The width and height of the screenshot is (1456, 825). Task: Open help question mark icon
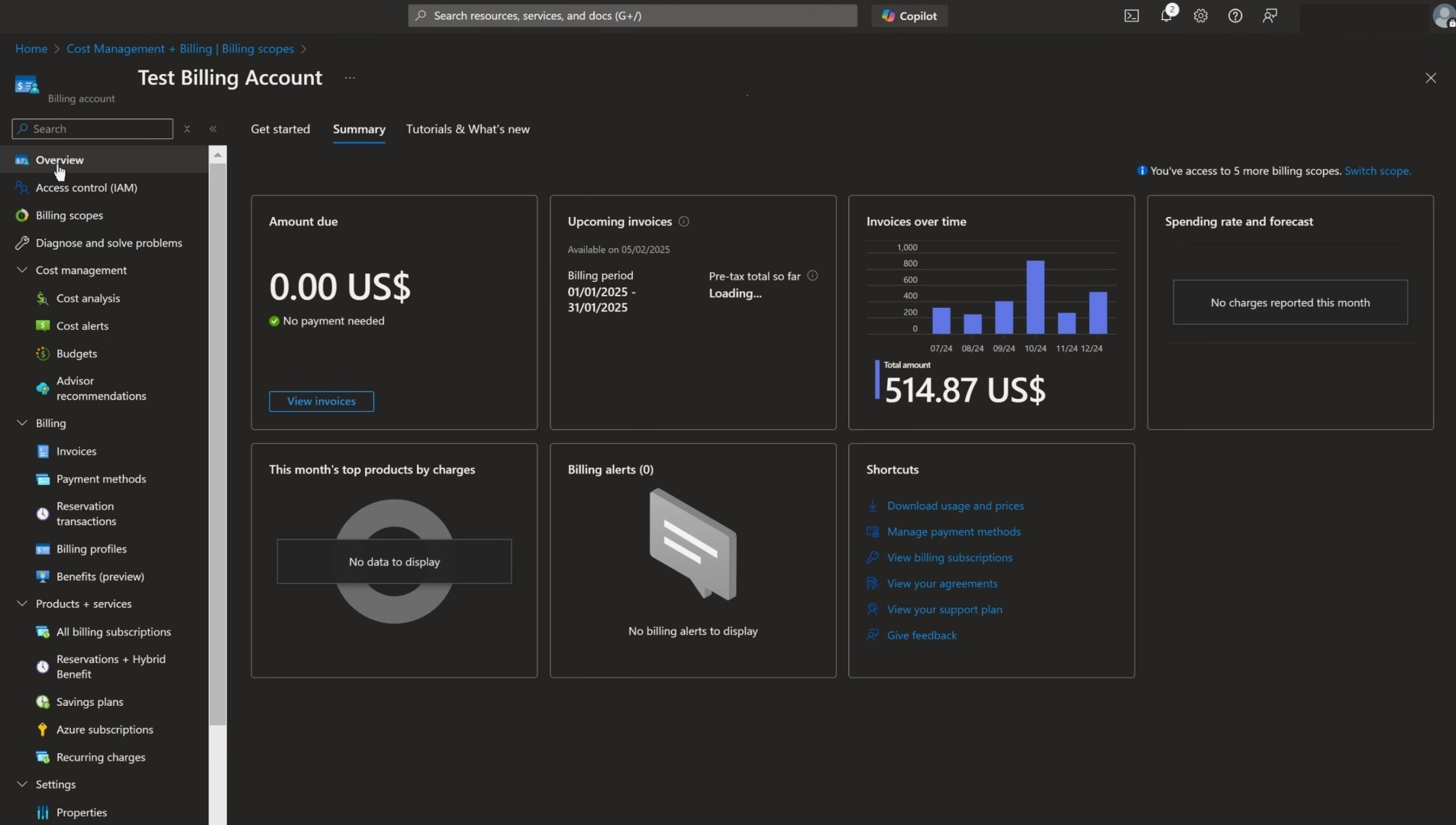[x=1235, y=15]
